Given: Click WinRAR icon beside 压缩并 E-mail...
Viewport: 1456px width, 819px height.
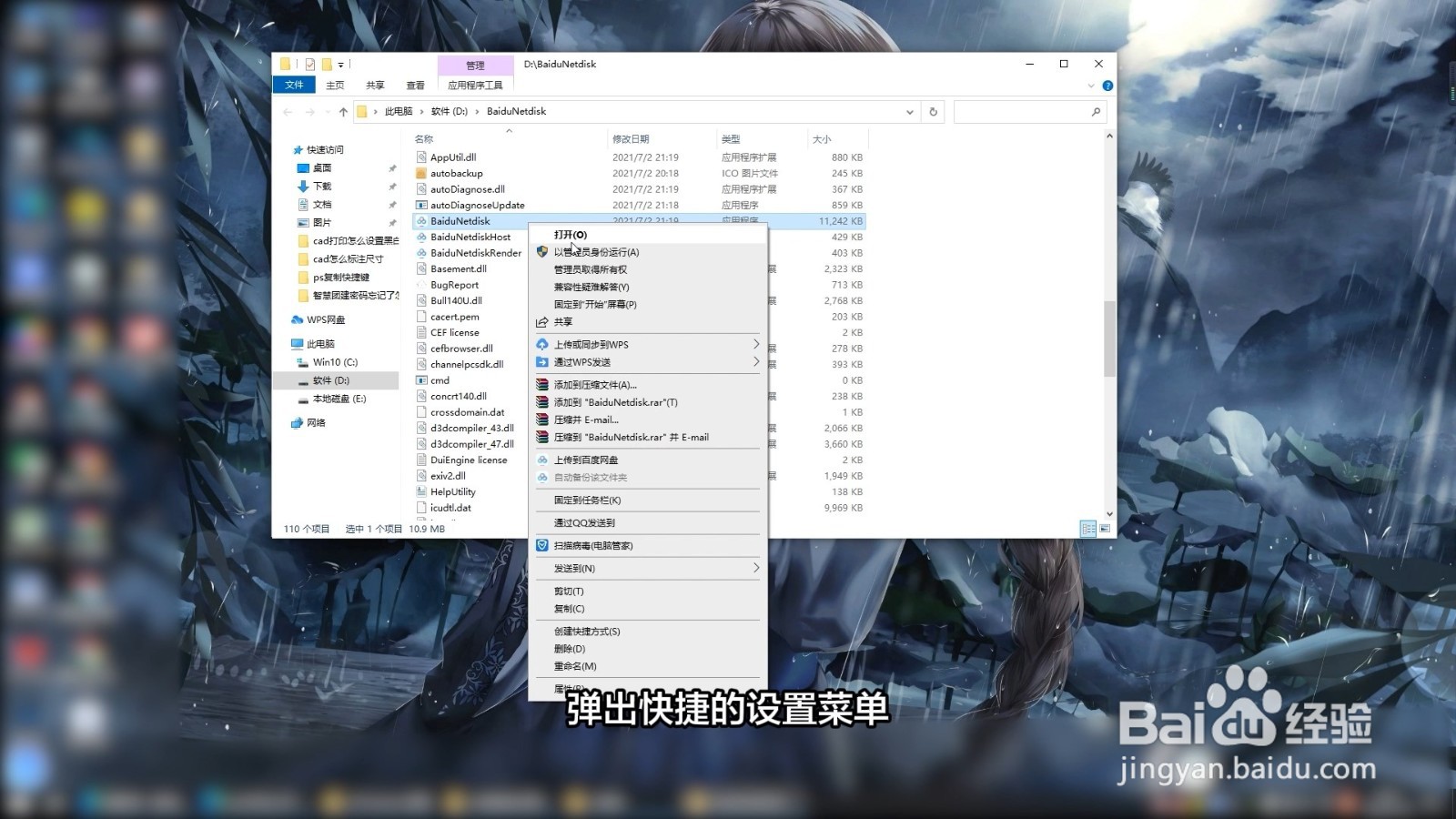Looking at the screenshot, I should pos(542,420).
